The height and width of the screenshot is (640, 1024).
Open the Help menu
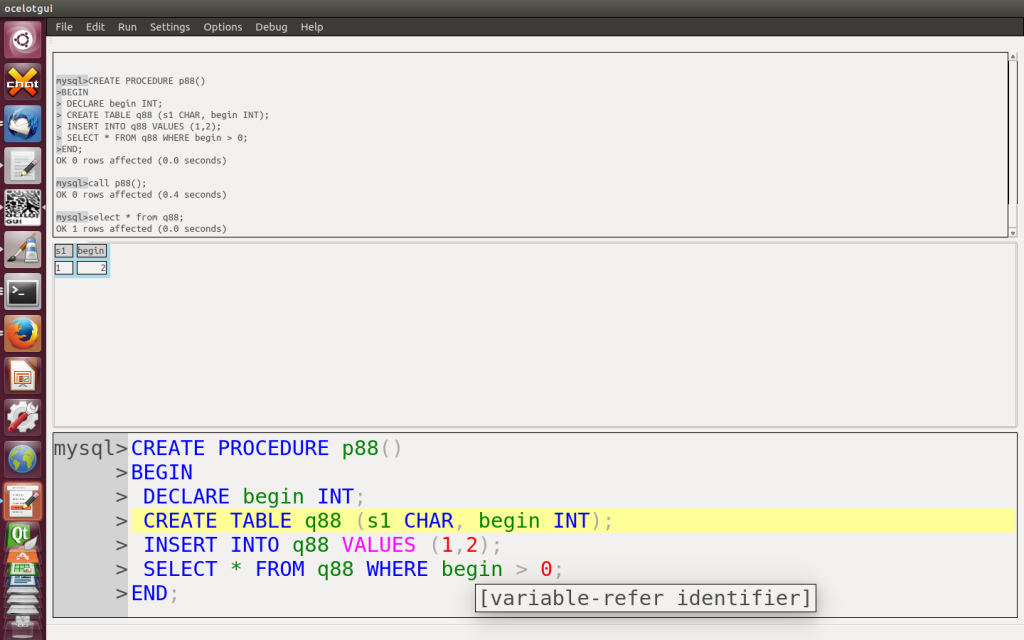(x=312, y=27)
